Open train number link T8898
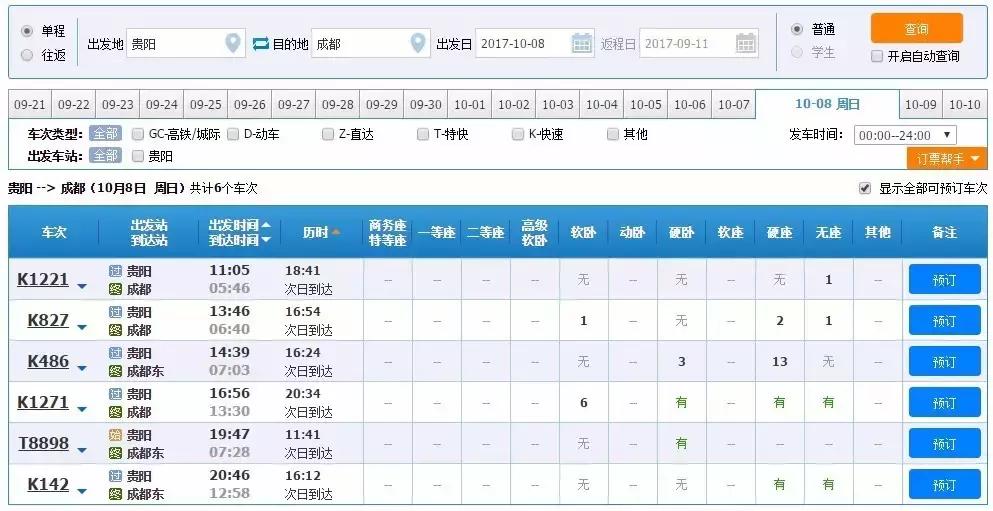The height and width of the screenshot is (511, 993). (x=44, y=443)
